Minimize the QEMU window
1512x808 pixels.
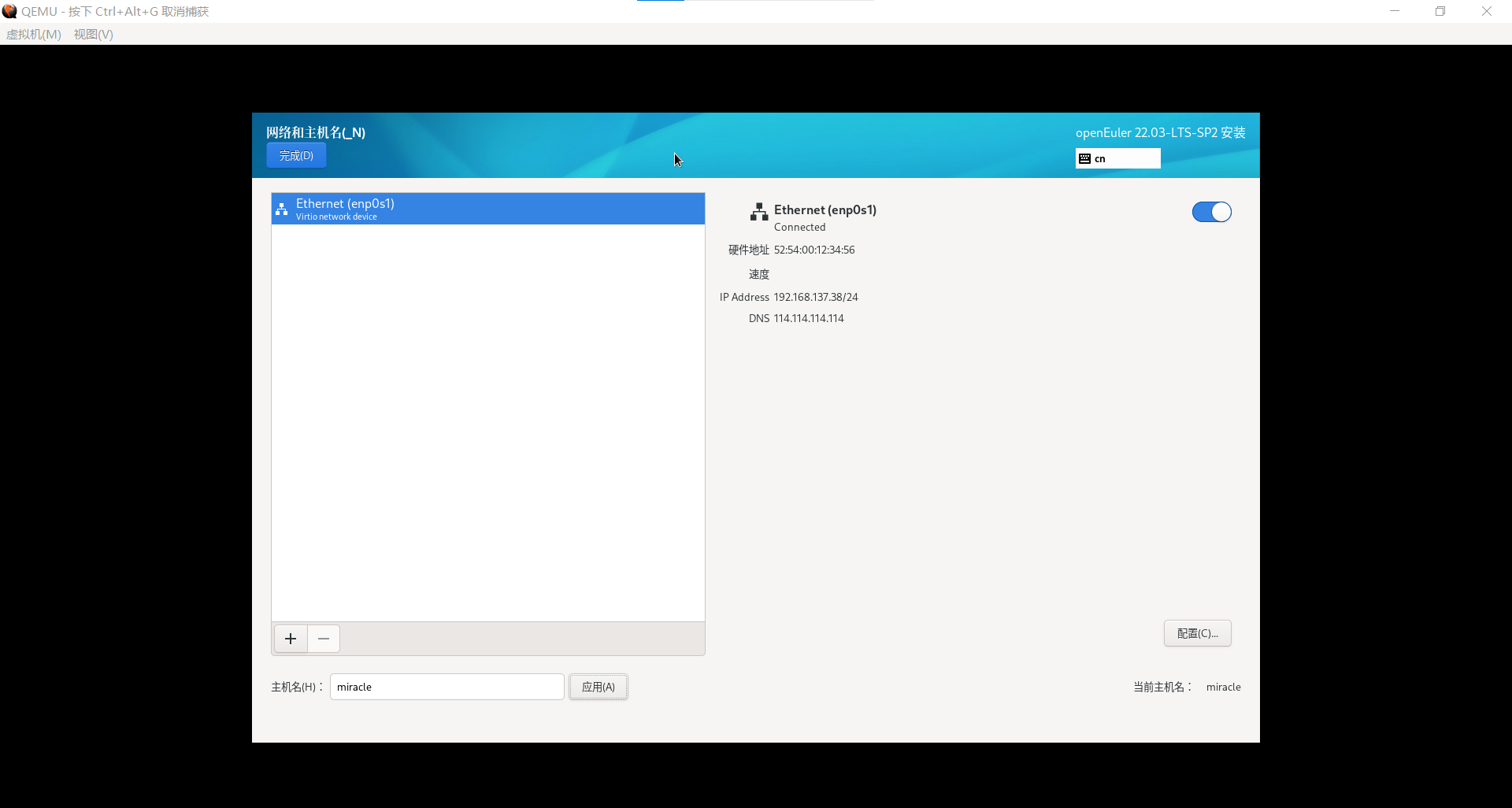coord(1395,11)
